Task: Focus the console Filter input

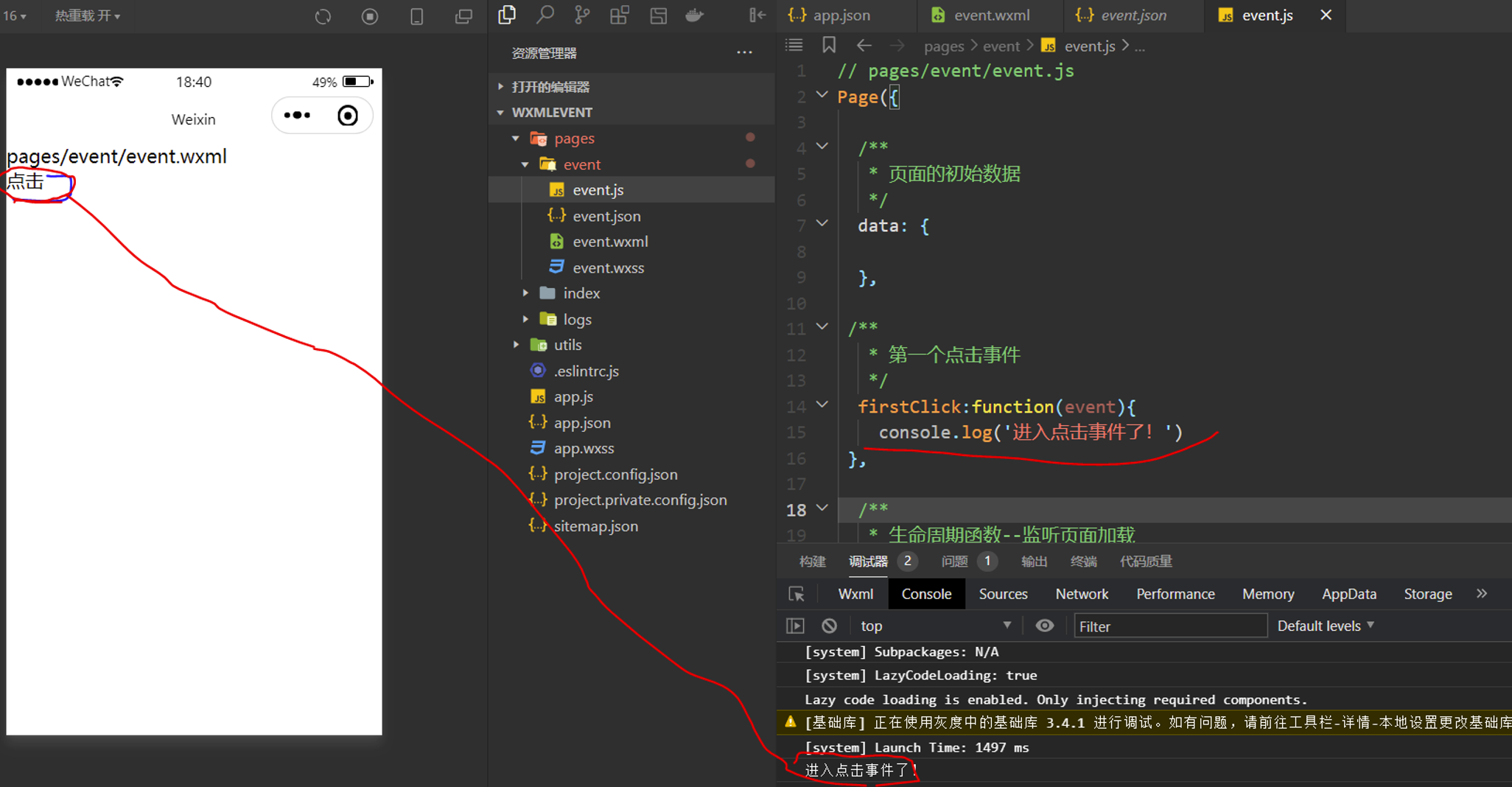Action: (x=1170, y=626)
